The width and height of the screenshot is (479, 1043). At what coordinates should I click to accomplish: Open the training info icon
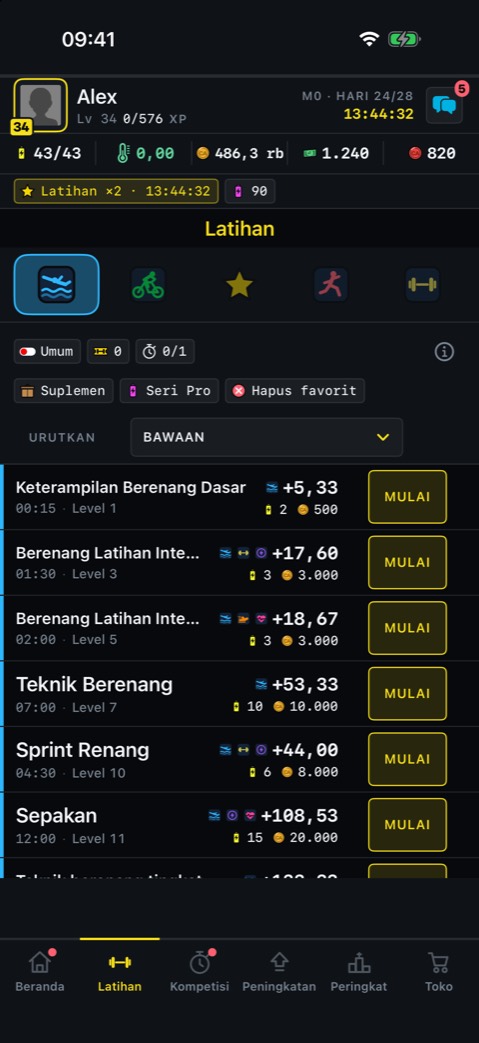pyautogui.click(x=444, y=352)
